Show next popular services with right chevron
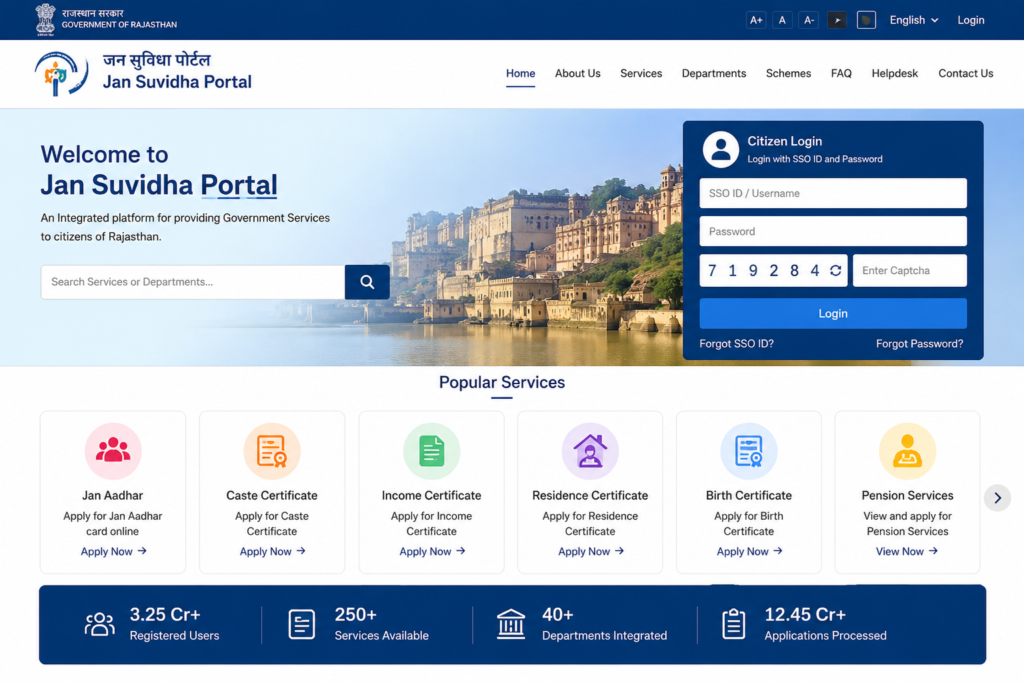 coord(997,498)
